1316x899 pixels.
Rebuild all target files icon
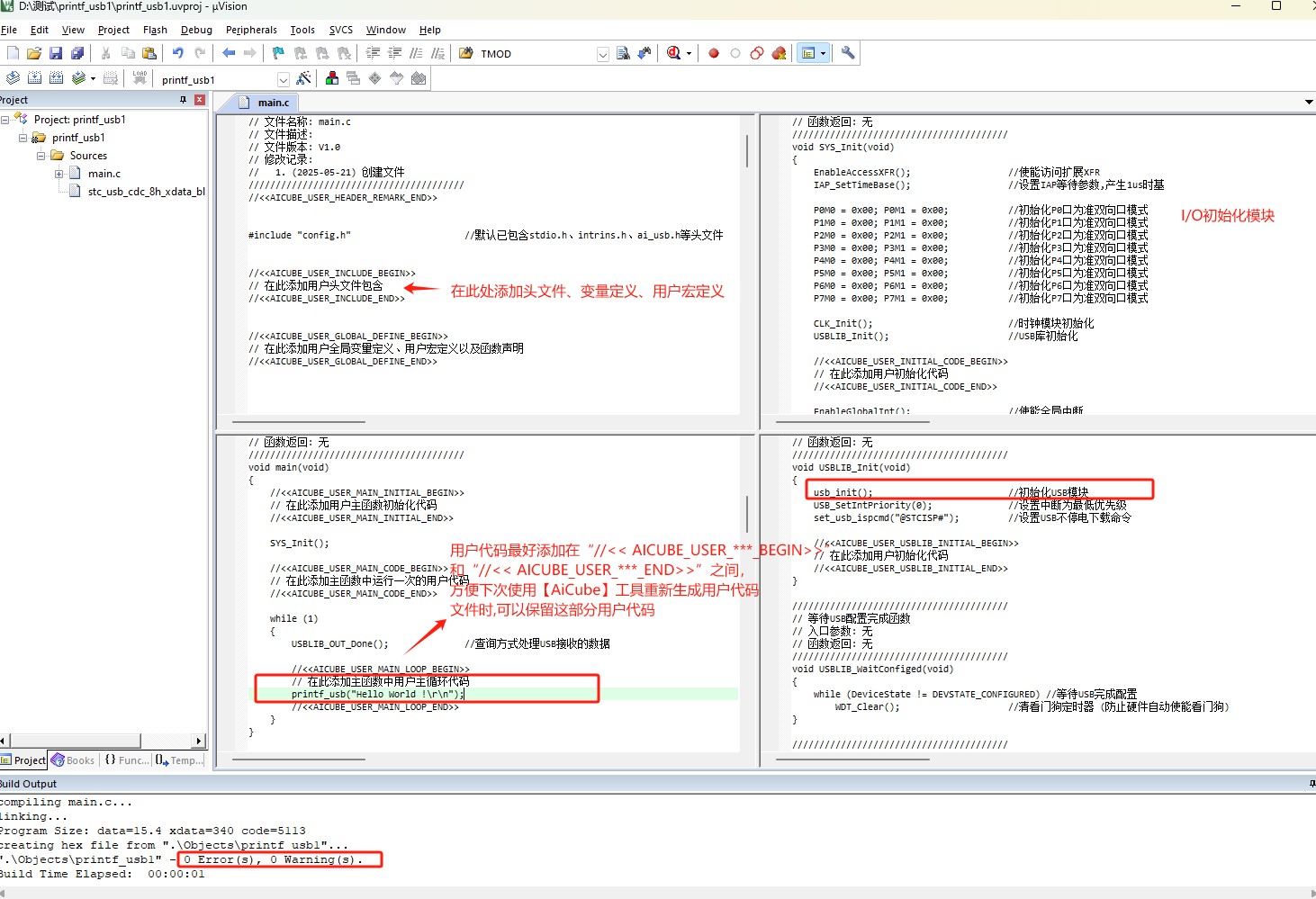tap(56, 78)
